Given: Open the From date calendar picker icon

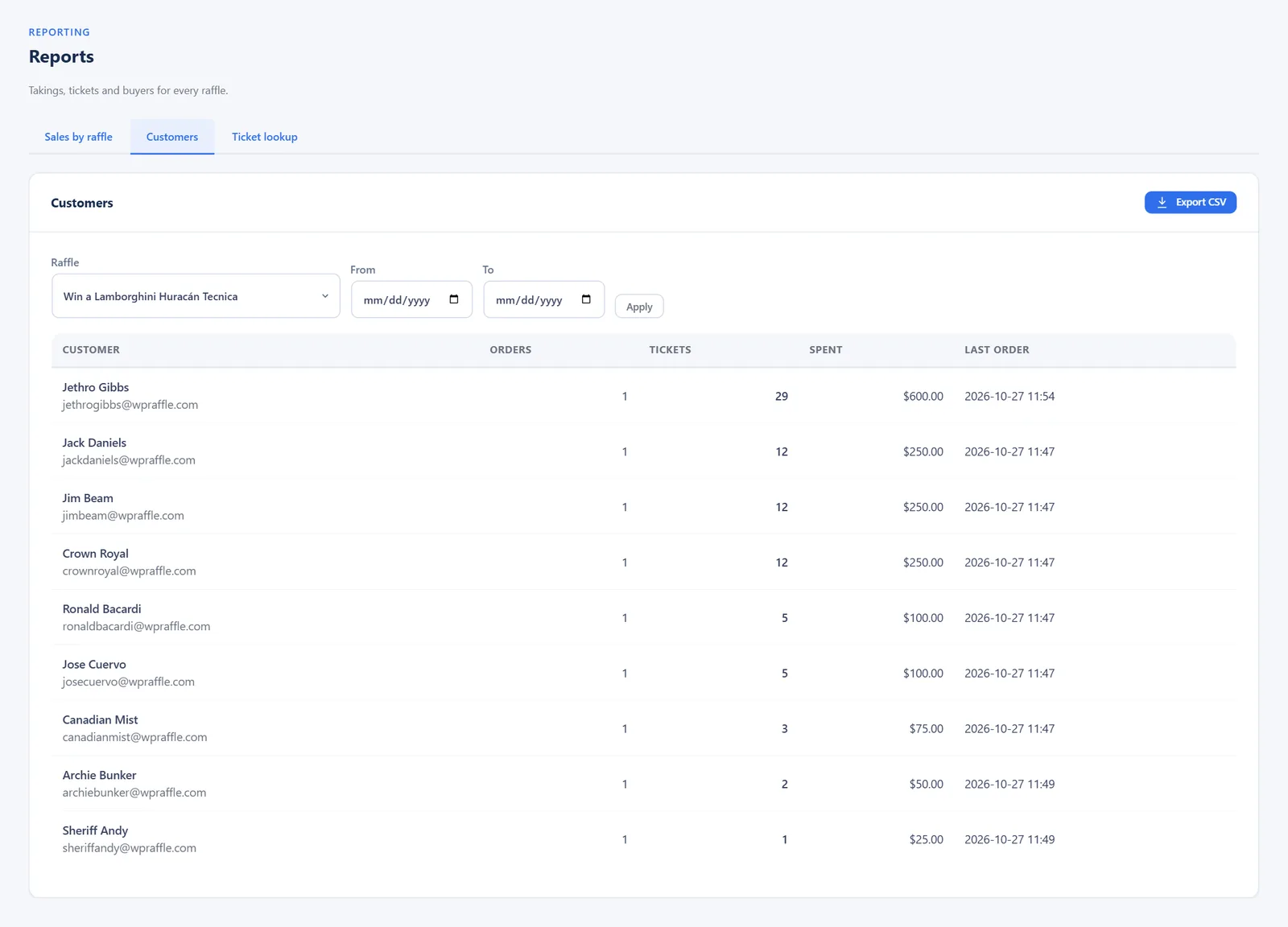Looking at the screenshot, I should [x=454, y=300].
